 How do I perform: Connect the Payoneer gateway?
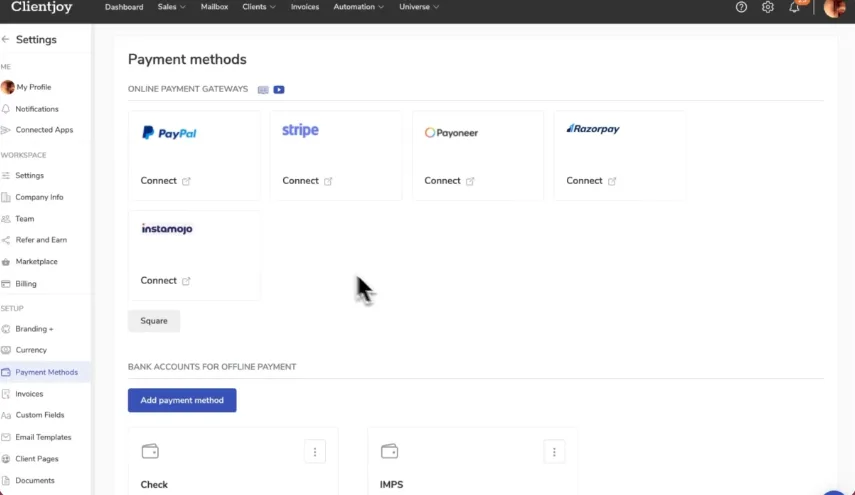442,180
